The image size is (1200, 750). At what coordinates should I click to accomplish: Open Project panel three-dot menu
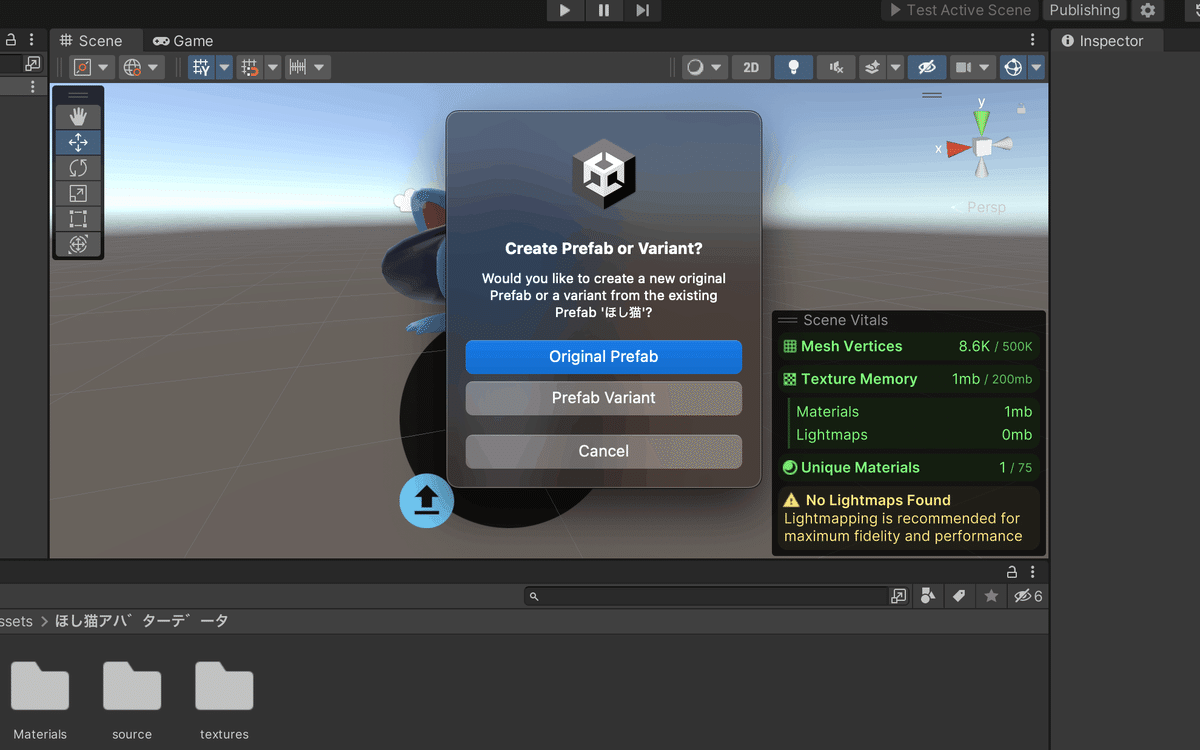1033,572
